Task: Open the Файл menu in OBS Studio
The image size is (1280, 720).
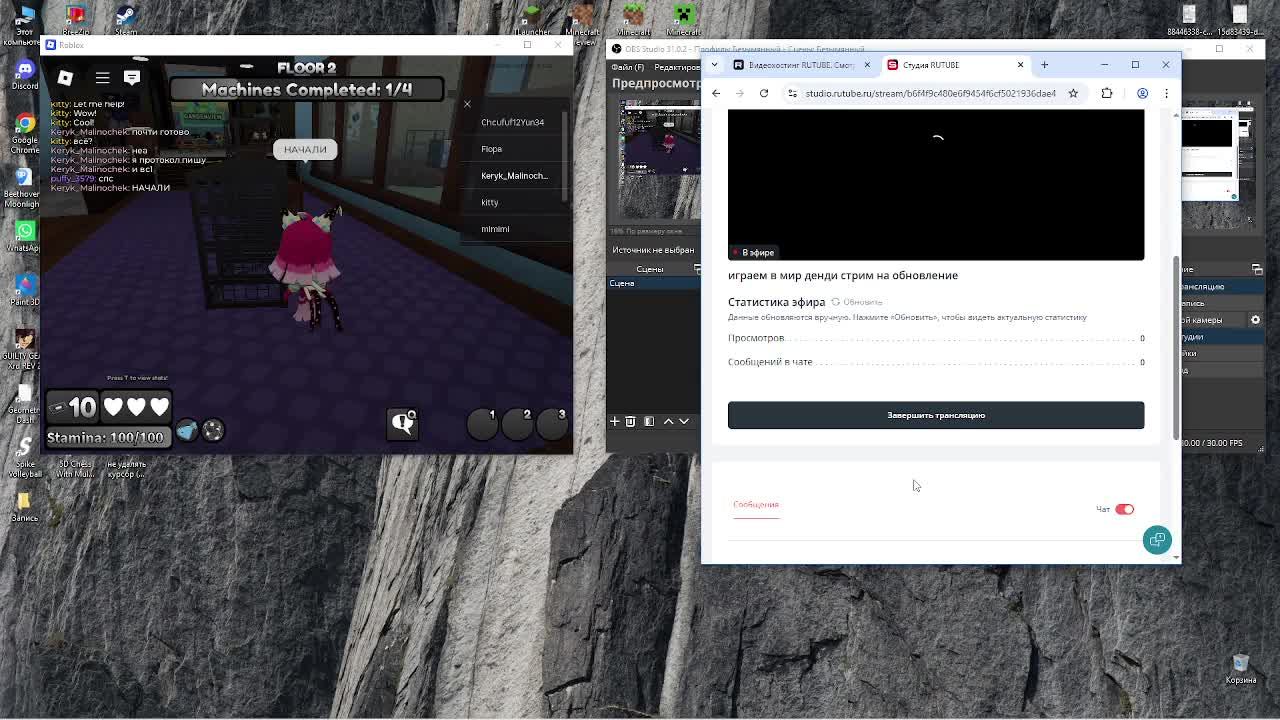Action: (x=627, y=67)
